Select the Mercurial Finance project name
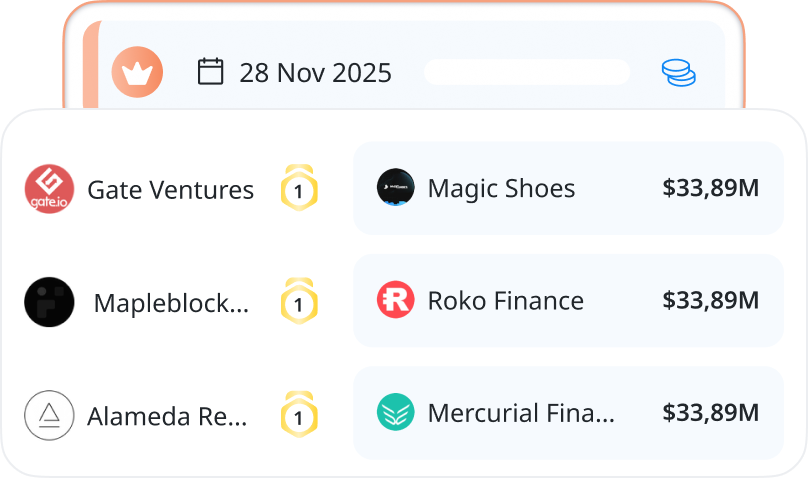This screenshot has height=480, width=808. point(521,412)
